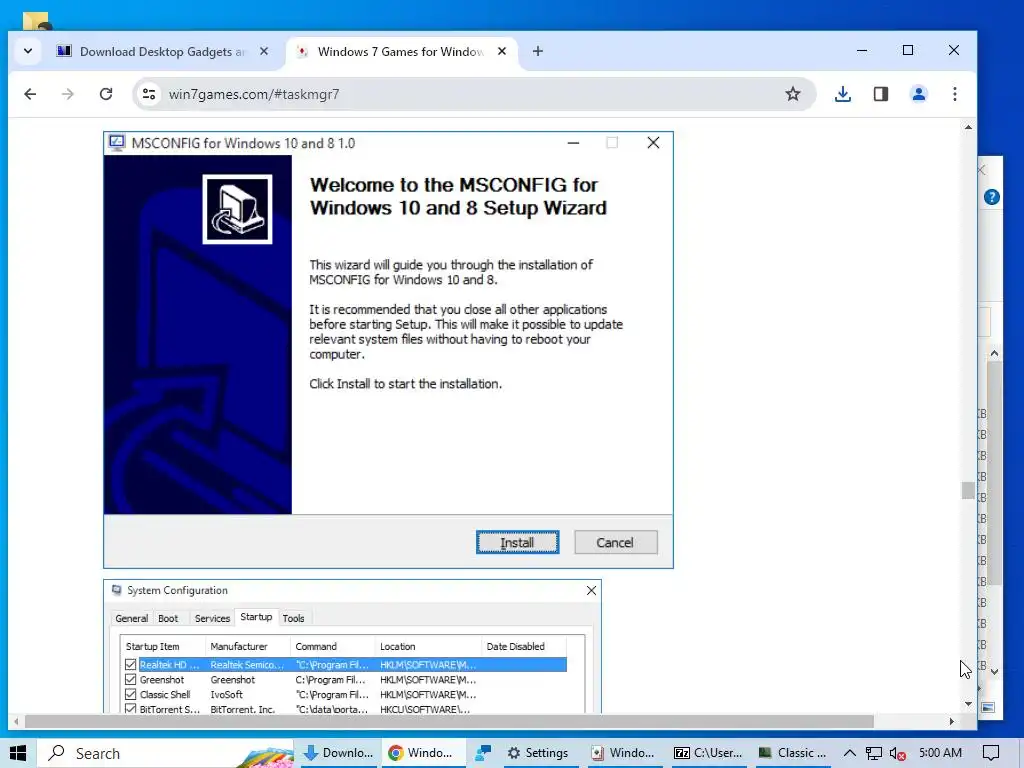Viewport: 1024px width, 768px height.
Task: Select the Startup tab in System Configuration
Action: tap(256, 617)
